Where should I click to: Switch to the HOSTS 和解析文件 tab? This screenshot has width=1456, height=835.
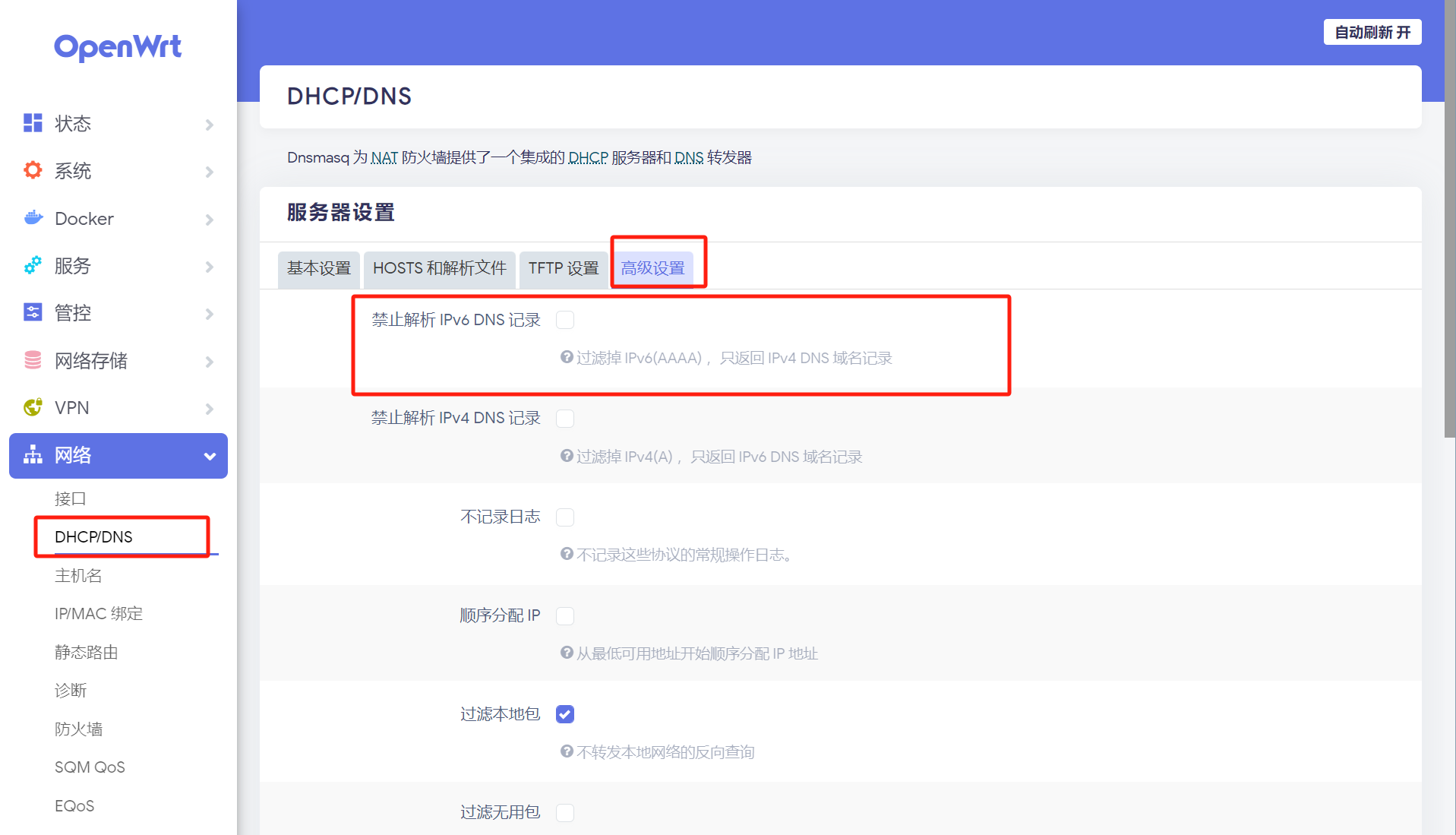(439, 268)
